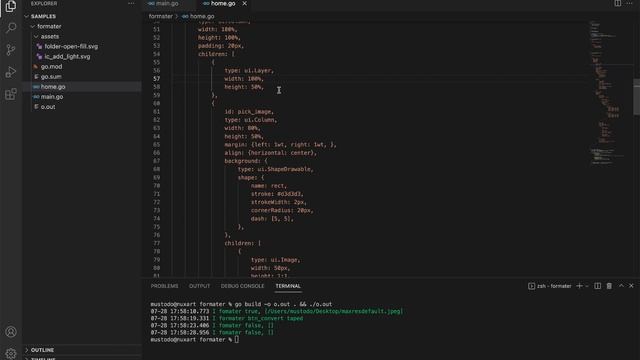Open the Extensions view
The height and width of the screenshot is (360, 640).
[x=11, y=94]
